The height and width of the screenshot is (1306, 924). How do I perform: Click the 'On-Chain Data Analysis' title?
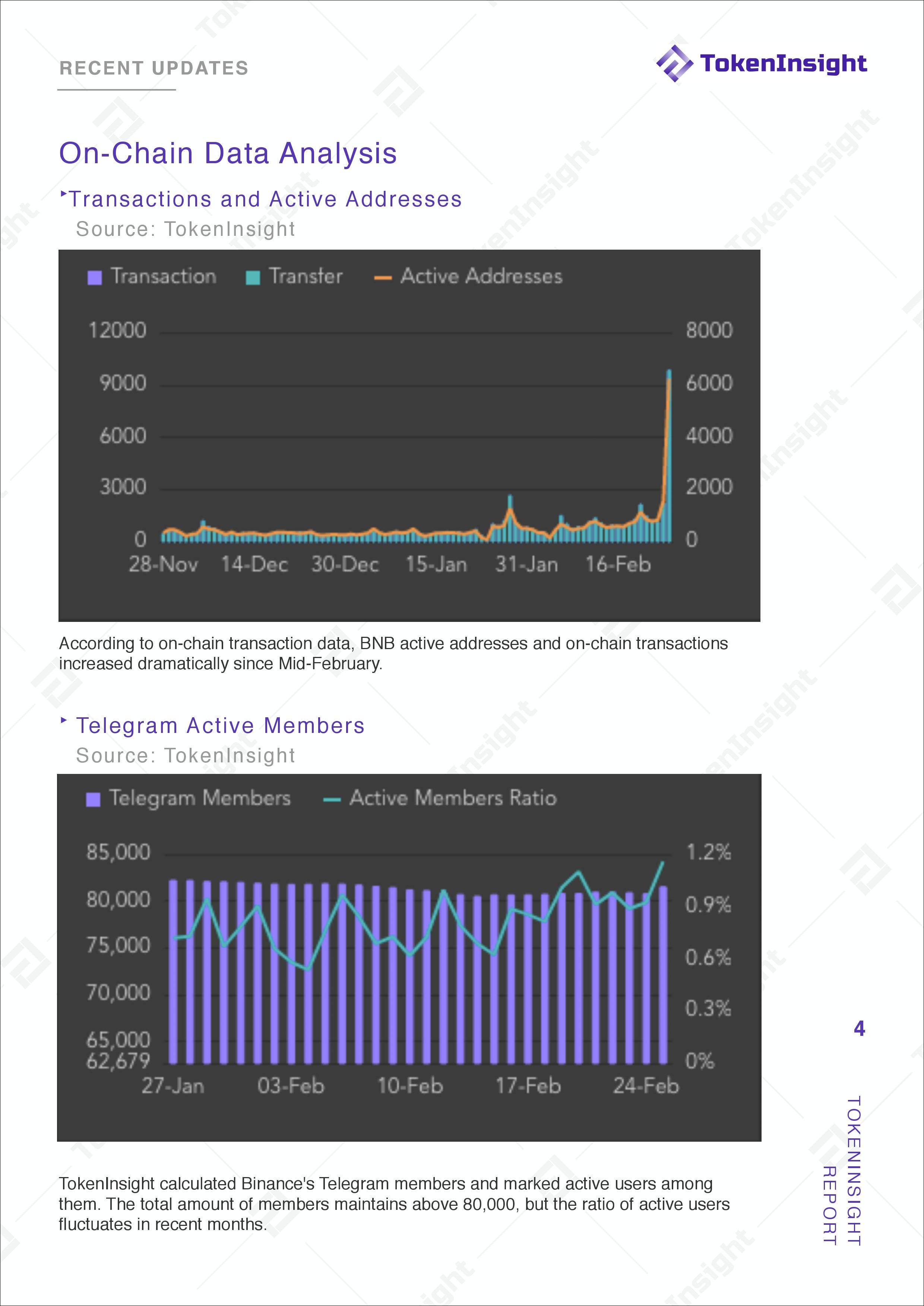228,153
